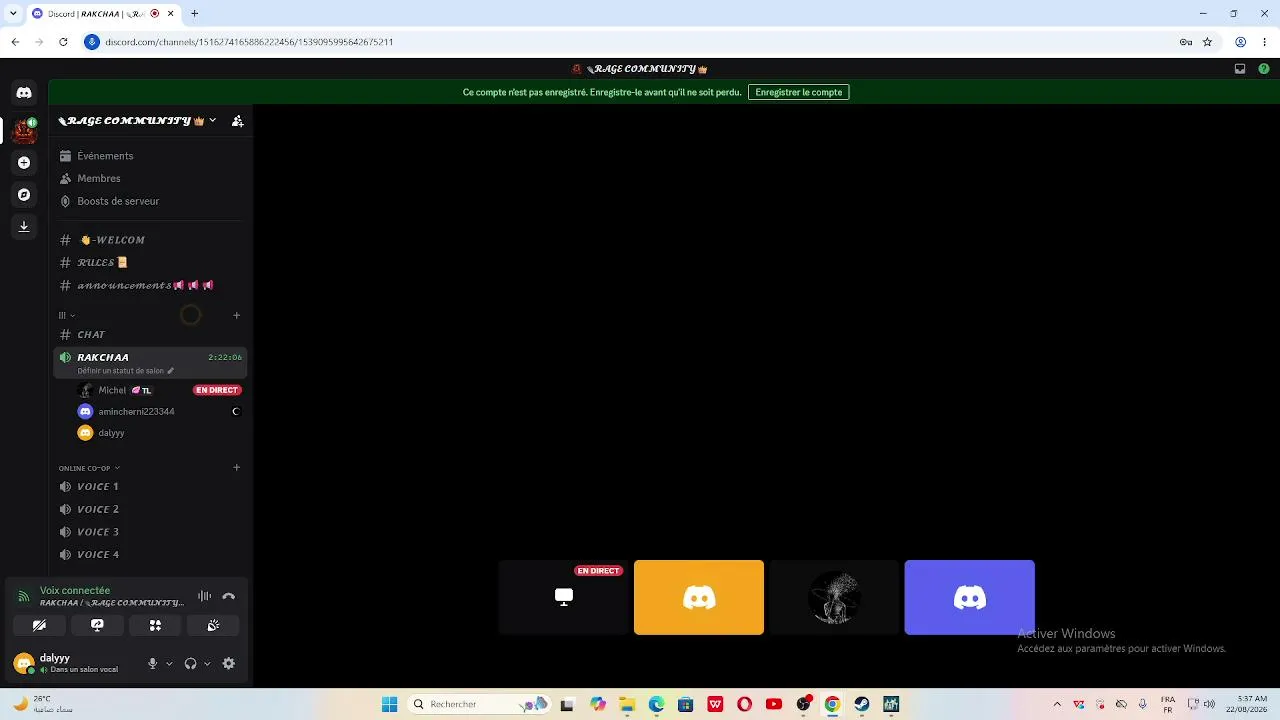1280x720 pixels.
Task: Open the CHAT text channel
Action: (x=150, y=335)
